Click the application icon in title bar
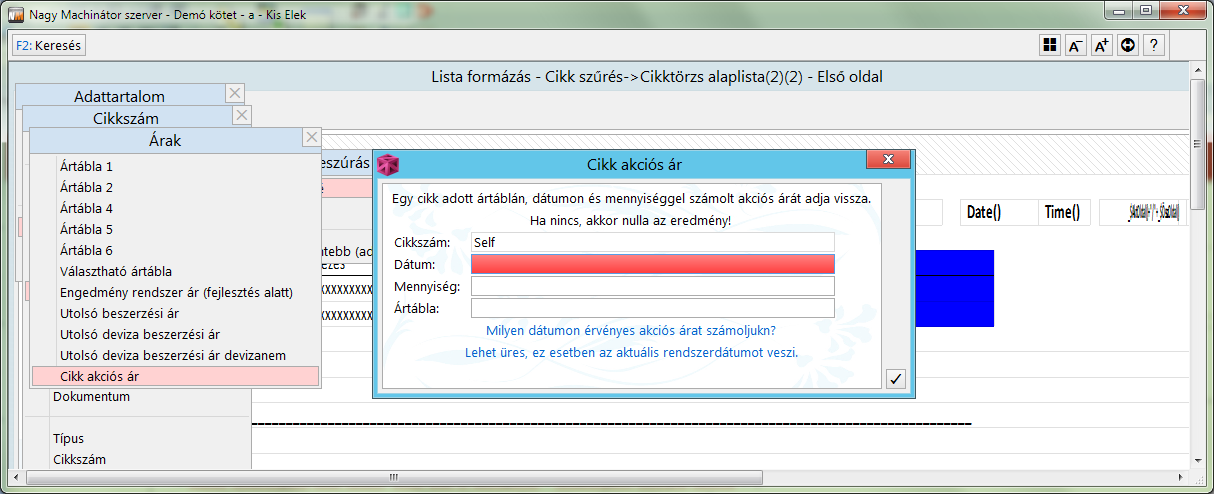 pos(15,14)
